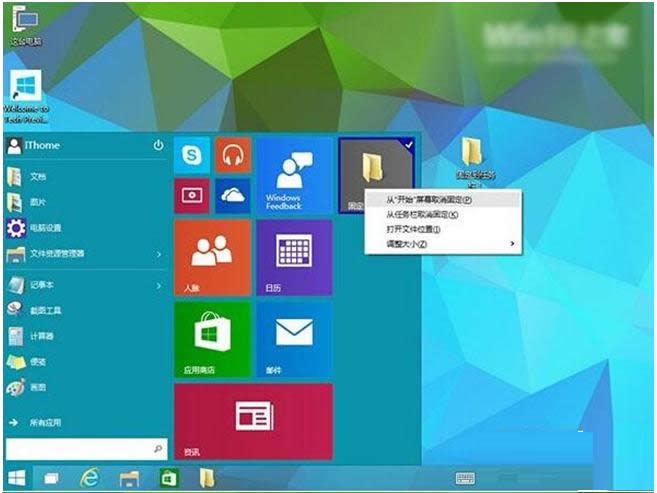Launch the Windows Feedback tile
The width and height of the screenshot is (657, 493).
(x=293, y=175)
